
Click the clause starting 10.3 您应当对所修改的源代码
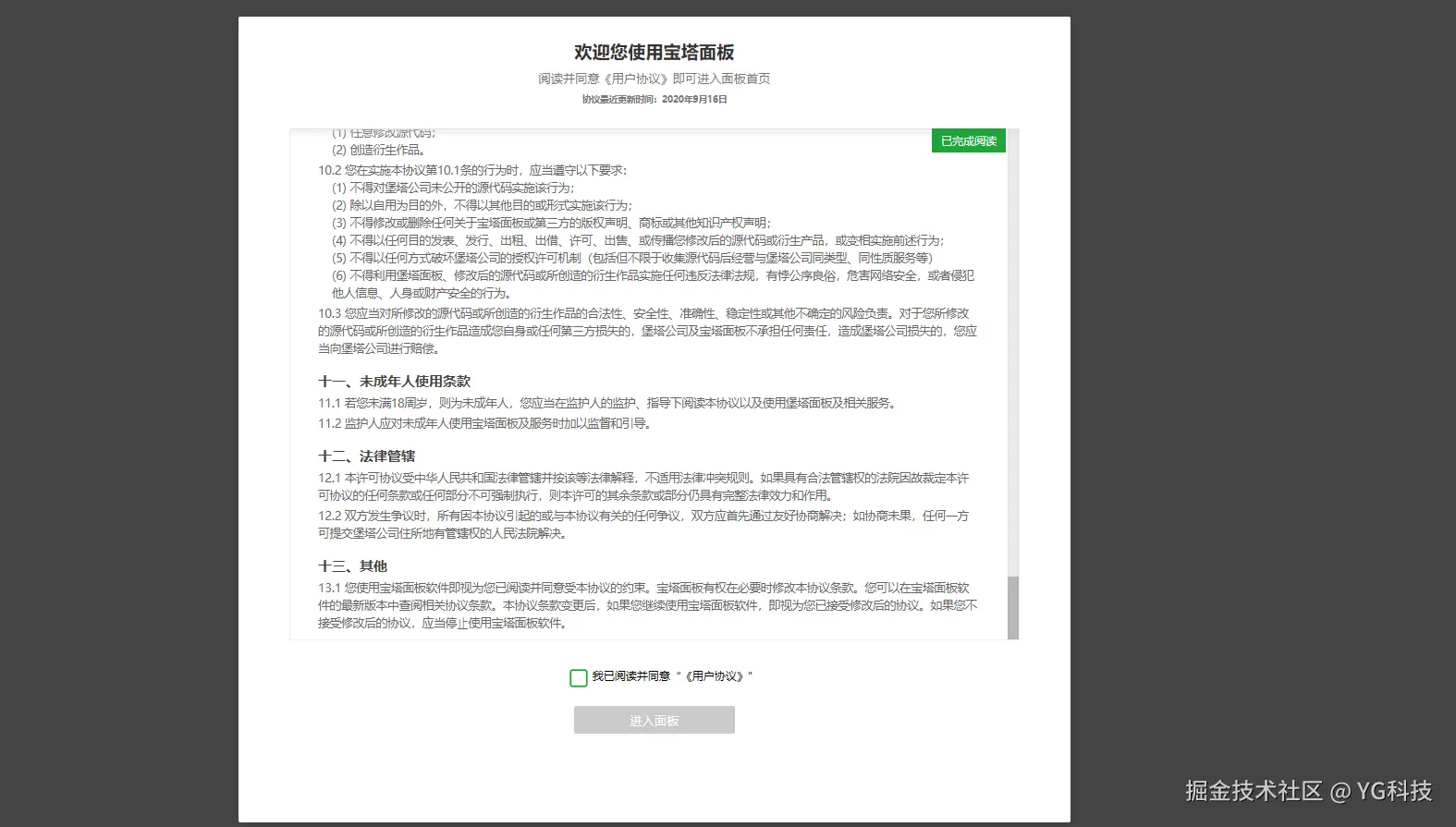pyautogui.click(x=648, y=331)
